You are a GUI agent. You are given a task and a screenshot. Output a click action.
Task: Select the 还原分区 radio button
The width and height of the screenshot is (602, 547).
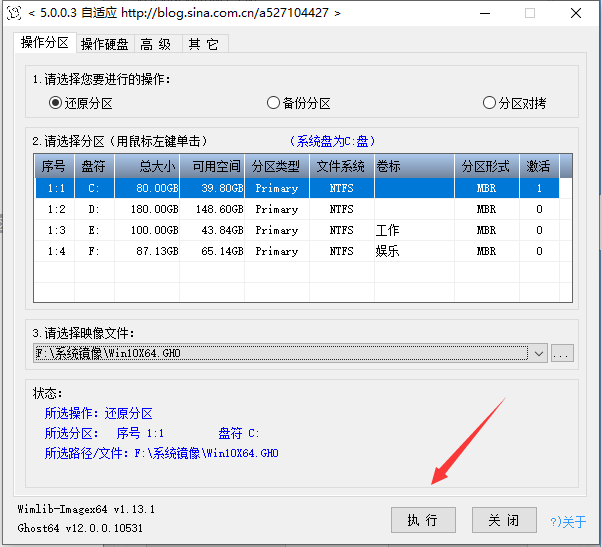pyautogui.click(x=55, y=102)
